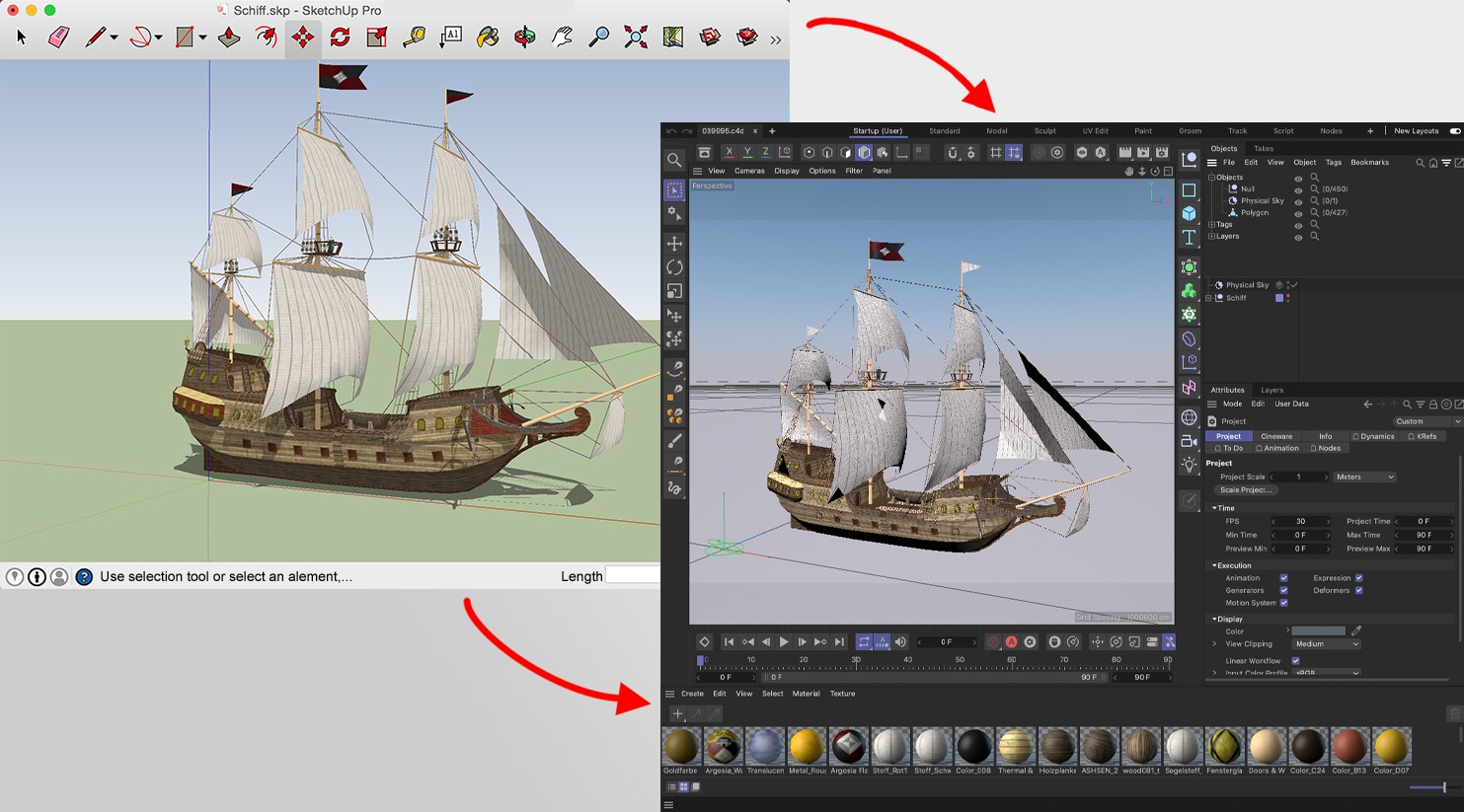Viewport: 1464px width, 812px height.
Task: Open the Takes tab
Action: (x=1264, y=149)
